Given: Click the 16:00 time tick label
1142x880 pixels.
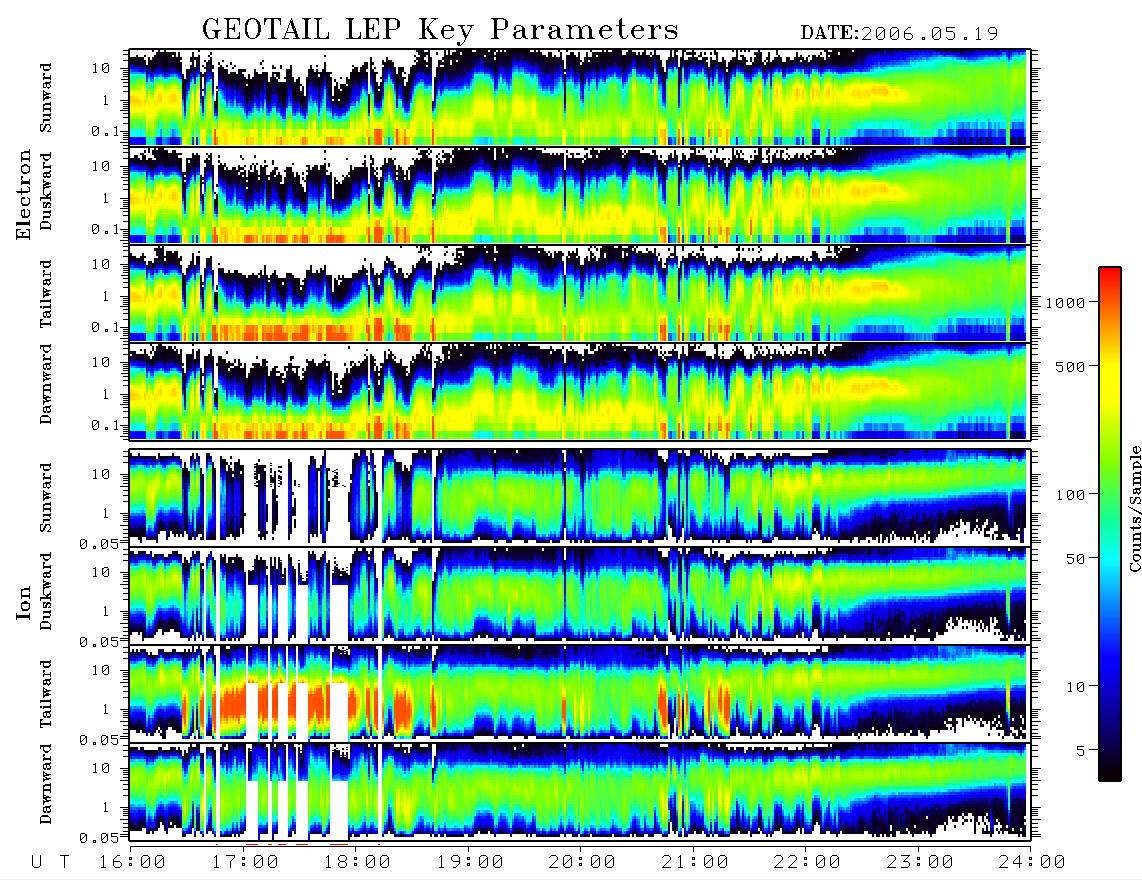Looking at the screenshot, I should tap(132, 862).
